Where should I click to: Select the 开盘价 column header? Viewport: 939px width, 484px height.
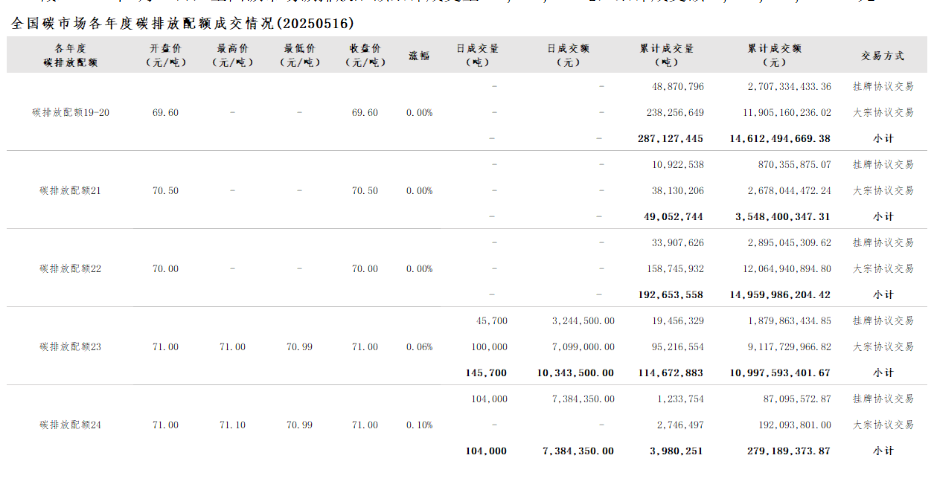[x=165, y=55]
